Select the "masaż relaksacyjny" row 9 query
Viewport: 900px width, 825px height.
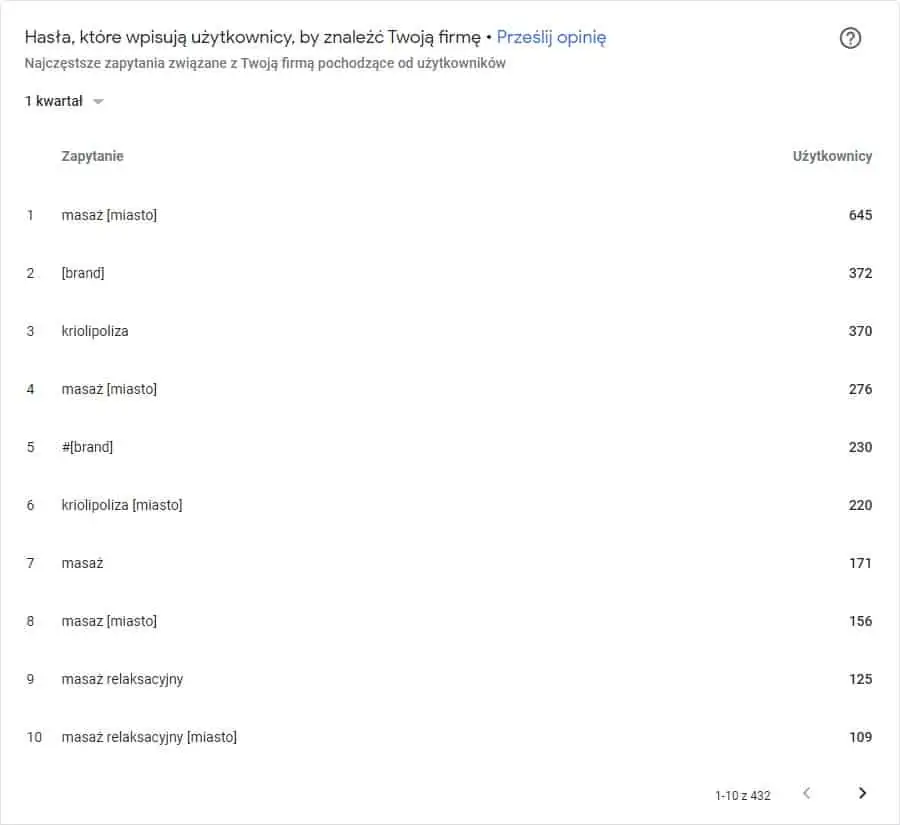coord(122,679)
